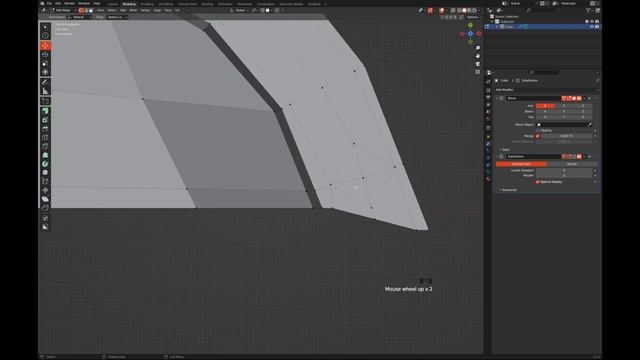
Task: Select the Move tool in toolbar
Action: click(45, 46)
